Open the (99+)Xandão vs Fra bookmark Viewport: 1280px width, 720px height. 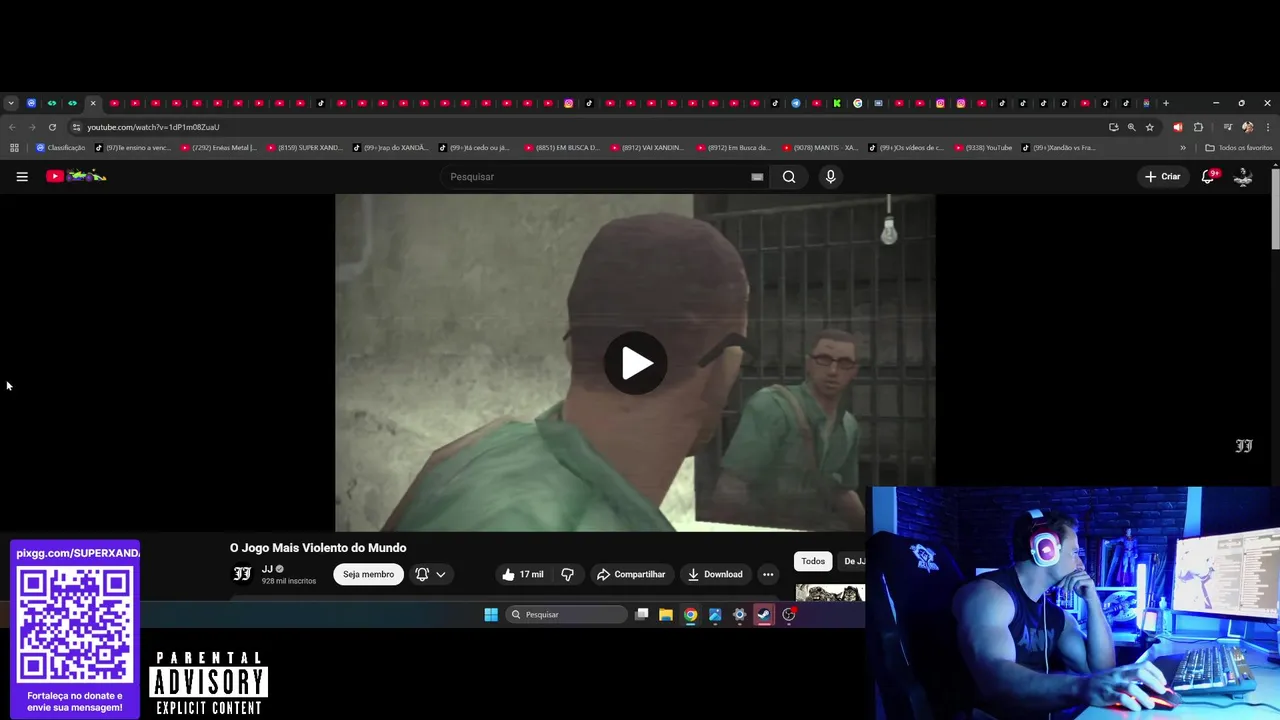click(1058, 148)
